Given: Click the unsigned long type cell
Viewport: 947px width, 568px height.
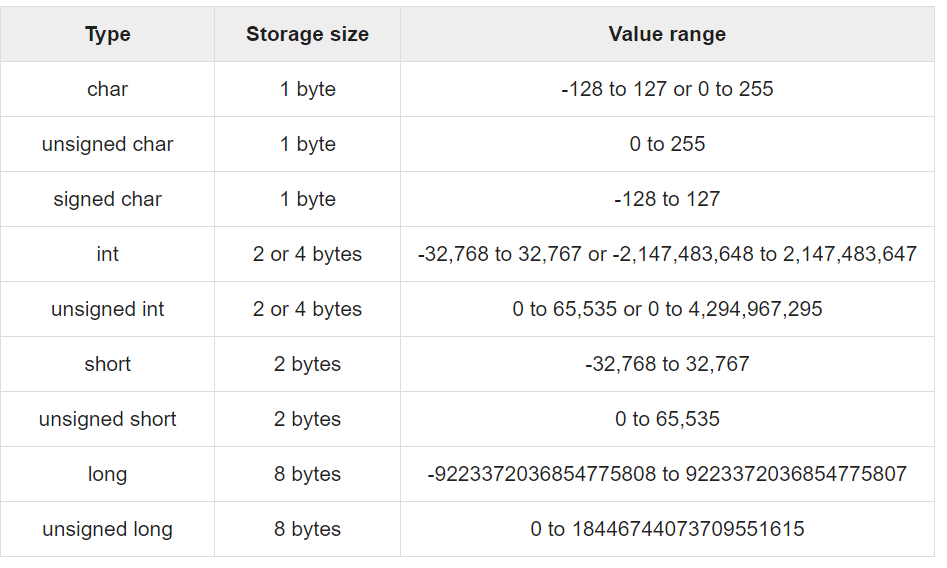Looking at the screenshot, I should [108, 529].
